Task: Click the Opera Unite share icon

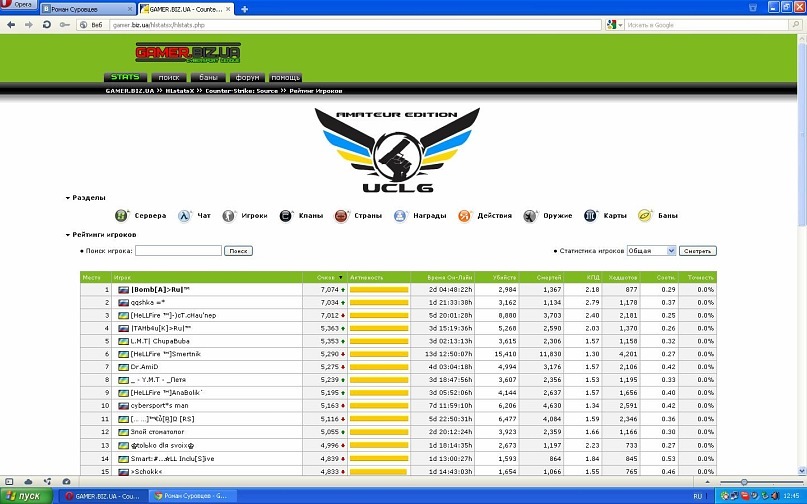Action: 47,482
